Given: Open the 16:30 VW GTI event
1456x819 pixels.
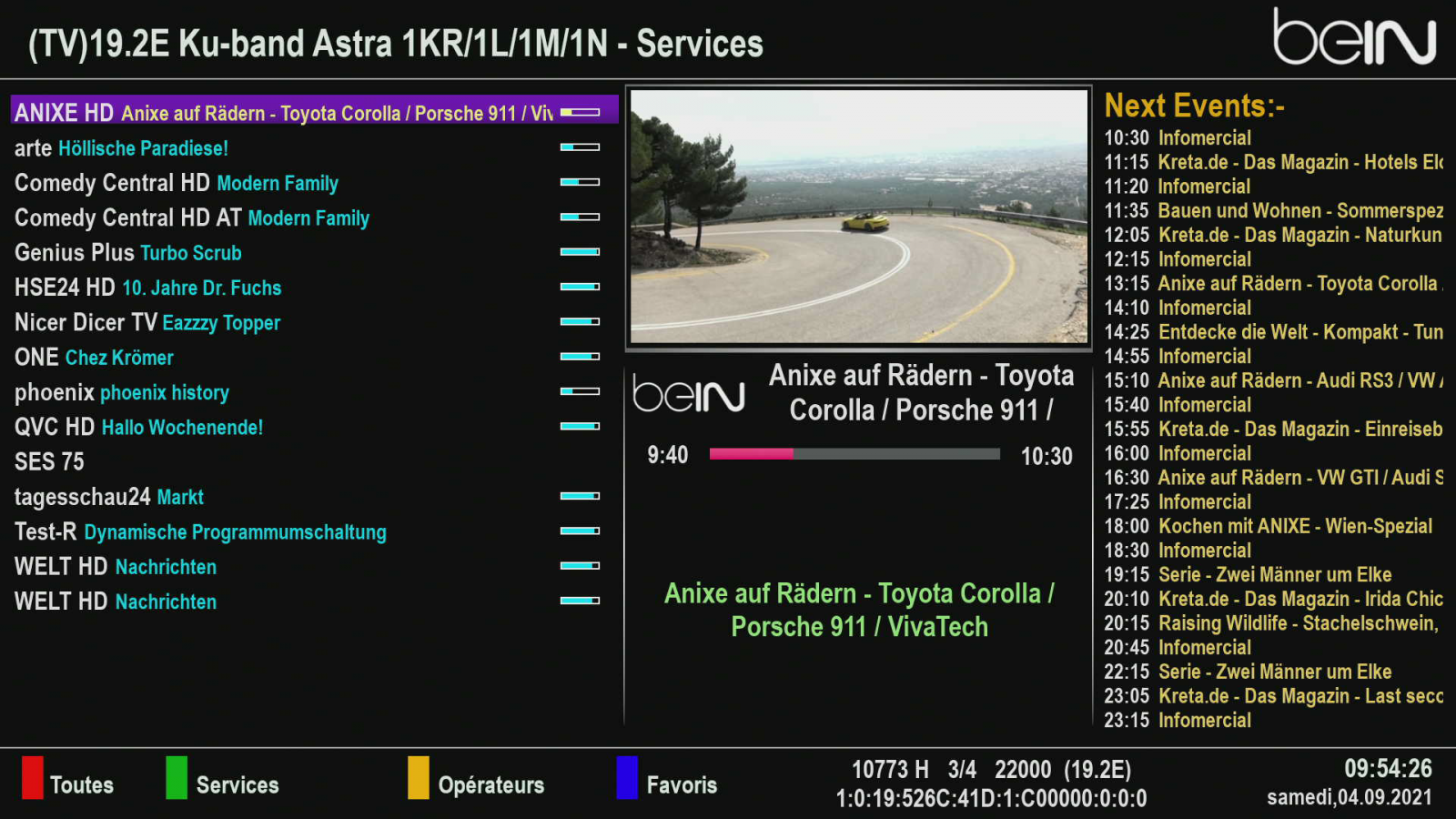Looking at the screenshot, I should pyautogui.click(x=1274, y=477).
